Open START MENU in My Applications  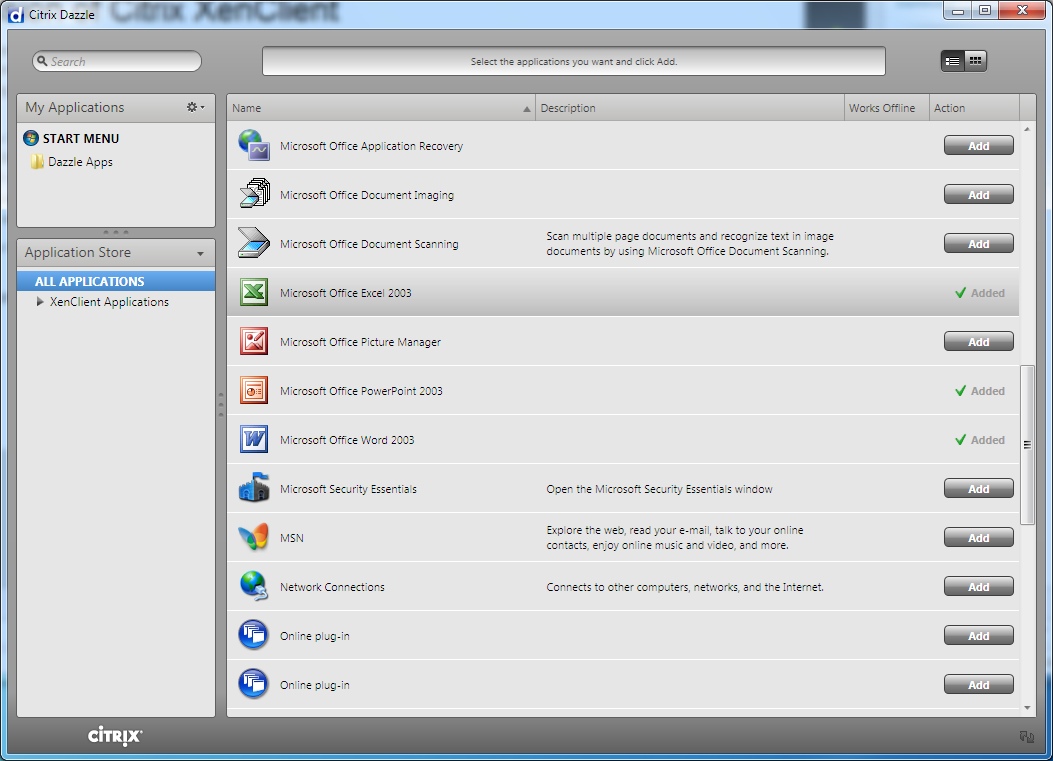[x=81, y=138]
